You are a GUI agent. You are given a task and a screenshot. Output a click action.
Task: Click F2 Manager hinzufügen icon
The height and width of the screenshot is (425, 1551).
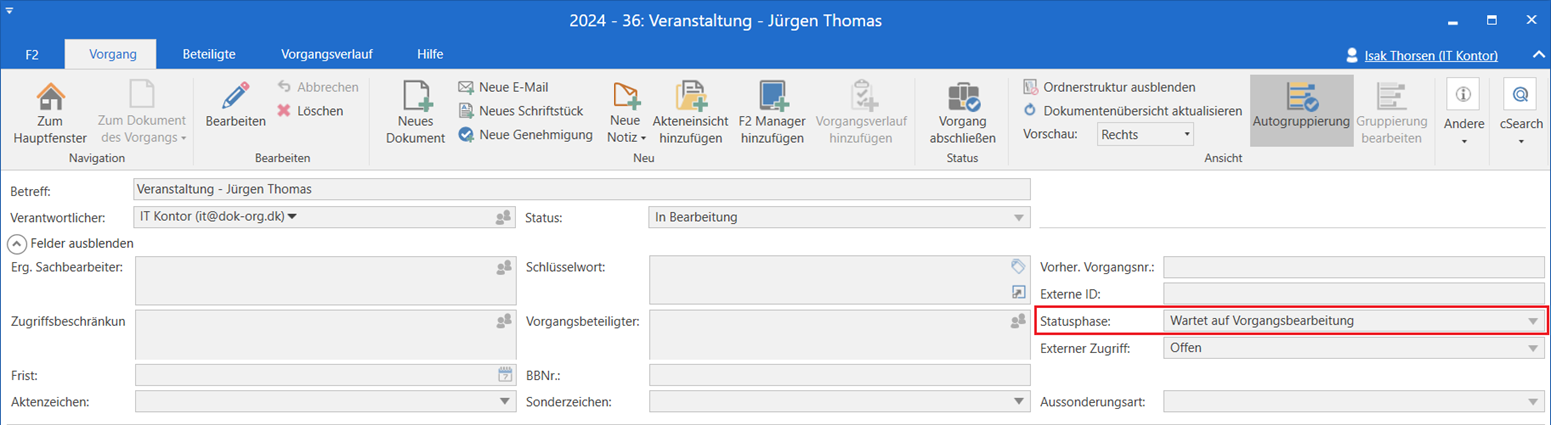[771, 98]
